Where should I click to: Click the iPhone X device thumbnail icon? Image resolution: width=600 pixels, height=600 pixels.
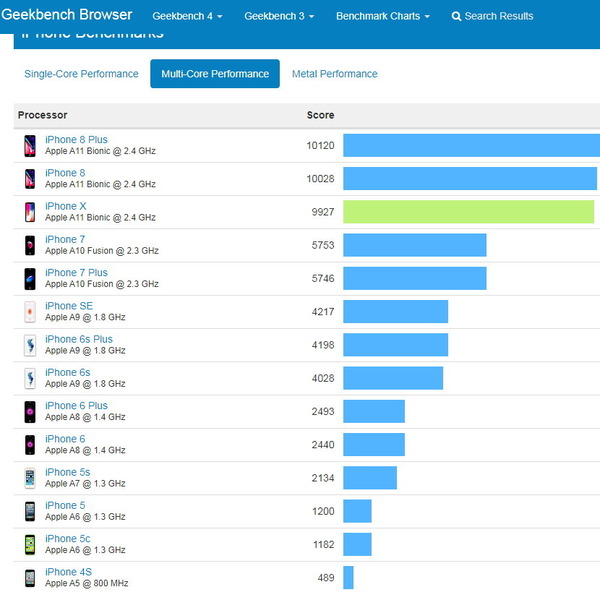[30, 212]
